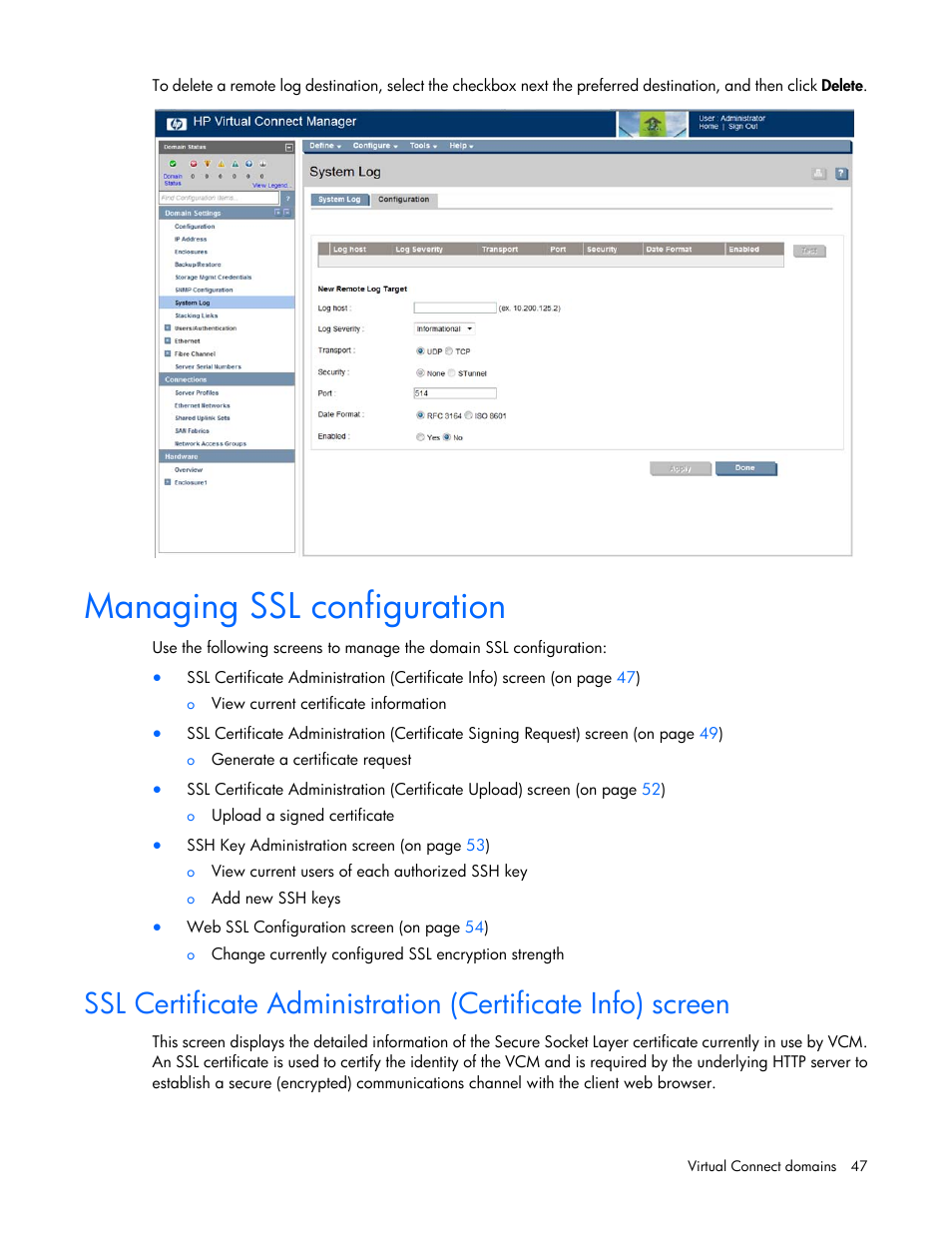Click the Sign Out link
The width and height of the screenshot is (952, 1233).
tap(742, 127)
